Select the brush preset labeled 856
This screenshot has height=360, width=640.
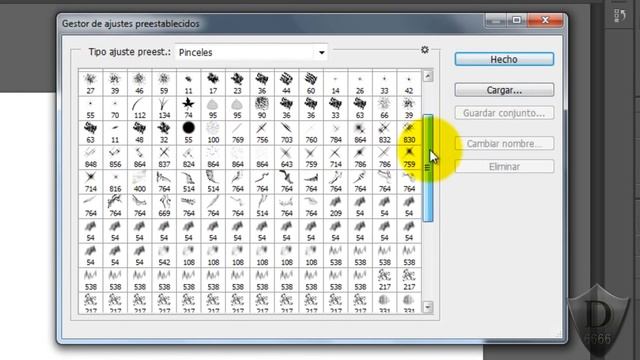pos(115,157)
